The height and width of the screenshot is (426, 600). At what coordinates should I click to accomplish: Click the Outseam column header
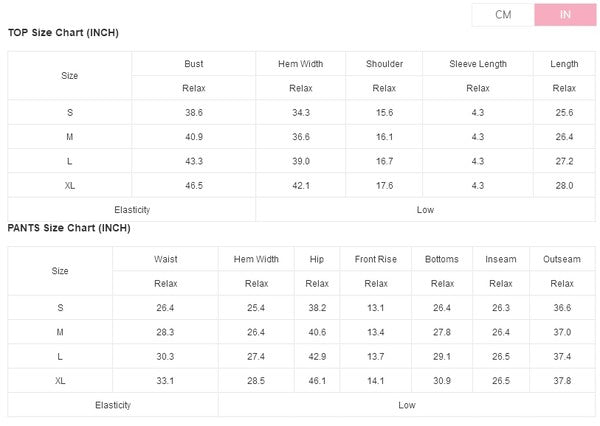561,259
